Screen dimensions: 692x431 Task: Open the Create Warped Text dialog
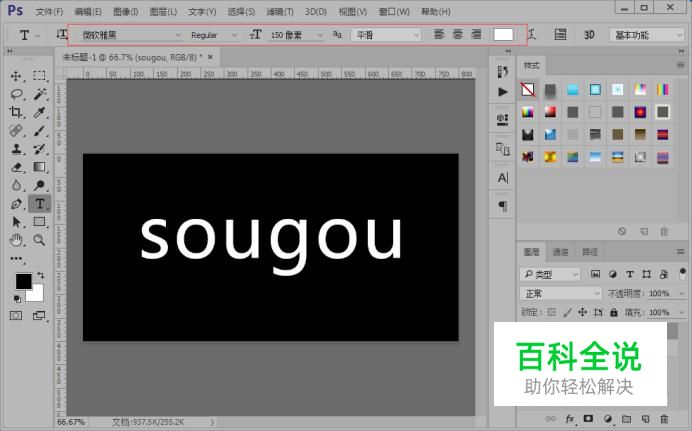pos(533,34)
